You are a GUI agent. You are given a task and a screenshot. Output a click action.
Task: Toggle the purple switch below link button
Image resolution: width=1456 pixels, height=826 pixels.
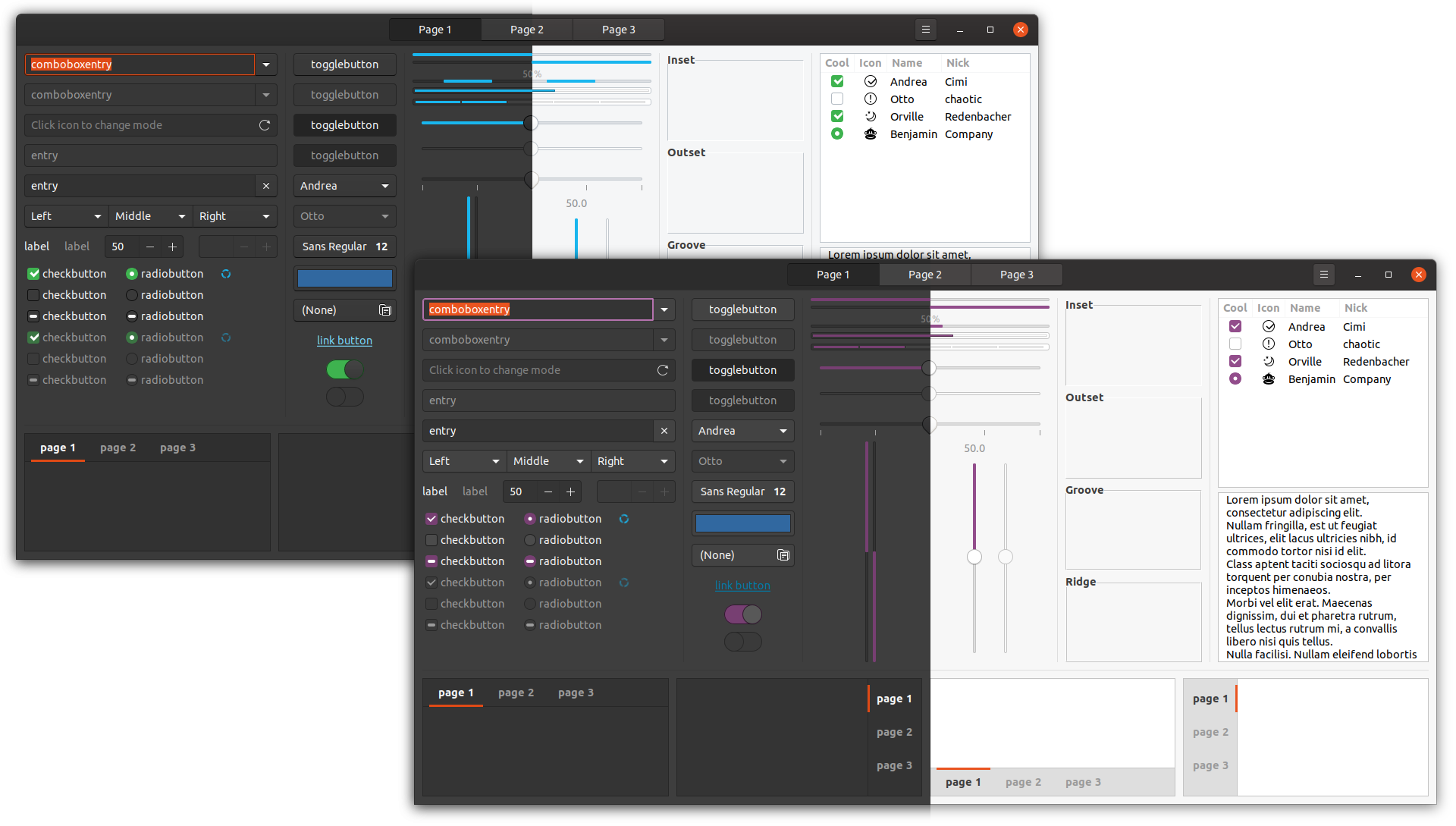[742, 614]
